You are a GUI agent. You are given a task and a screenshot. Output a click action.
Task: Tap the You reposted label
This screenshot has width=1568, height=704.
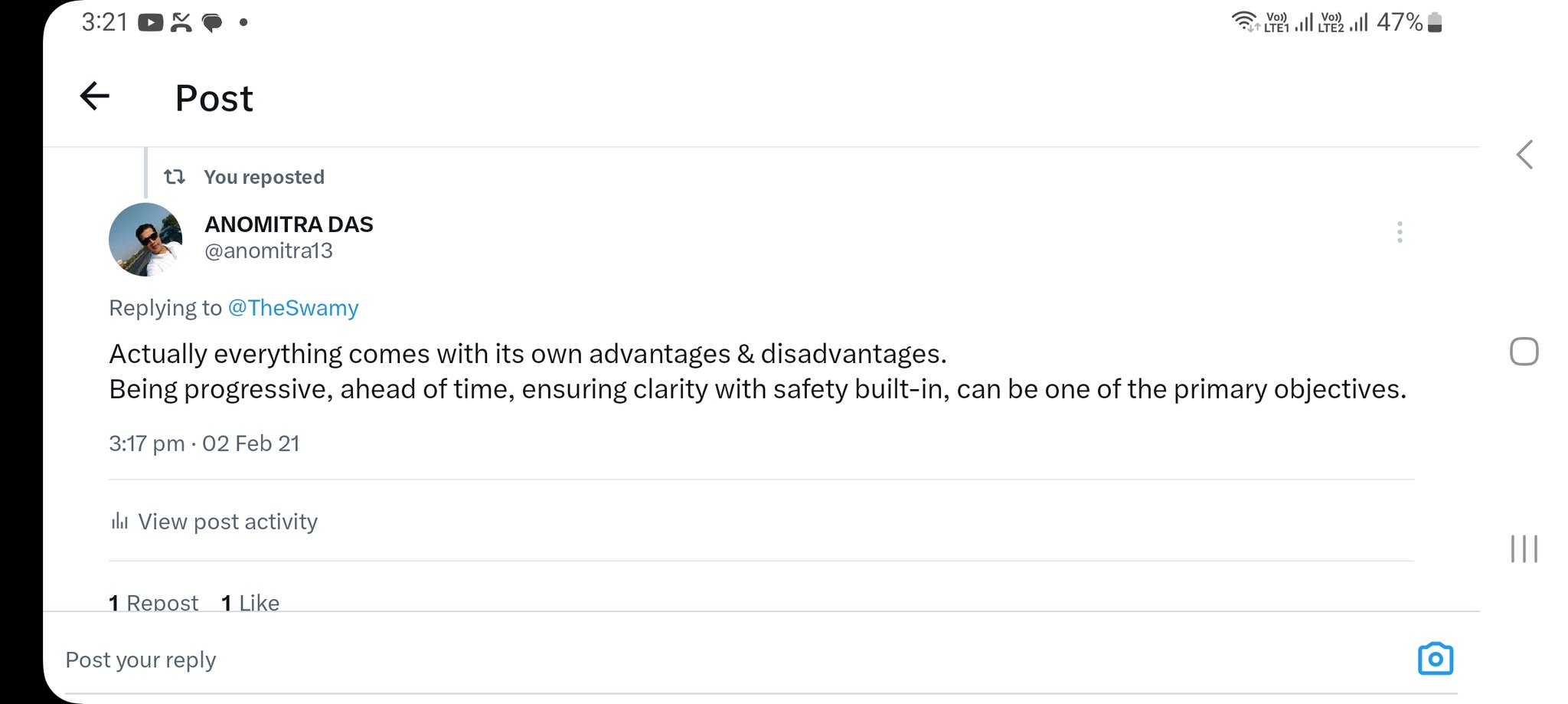264,177
